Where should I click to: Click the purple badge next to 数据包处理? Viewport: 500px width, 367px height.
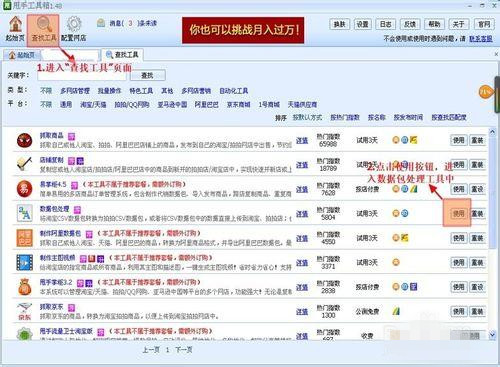[x=77, y=210]
